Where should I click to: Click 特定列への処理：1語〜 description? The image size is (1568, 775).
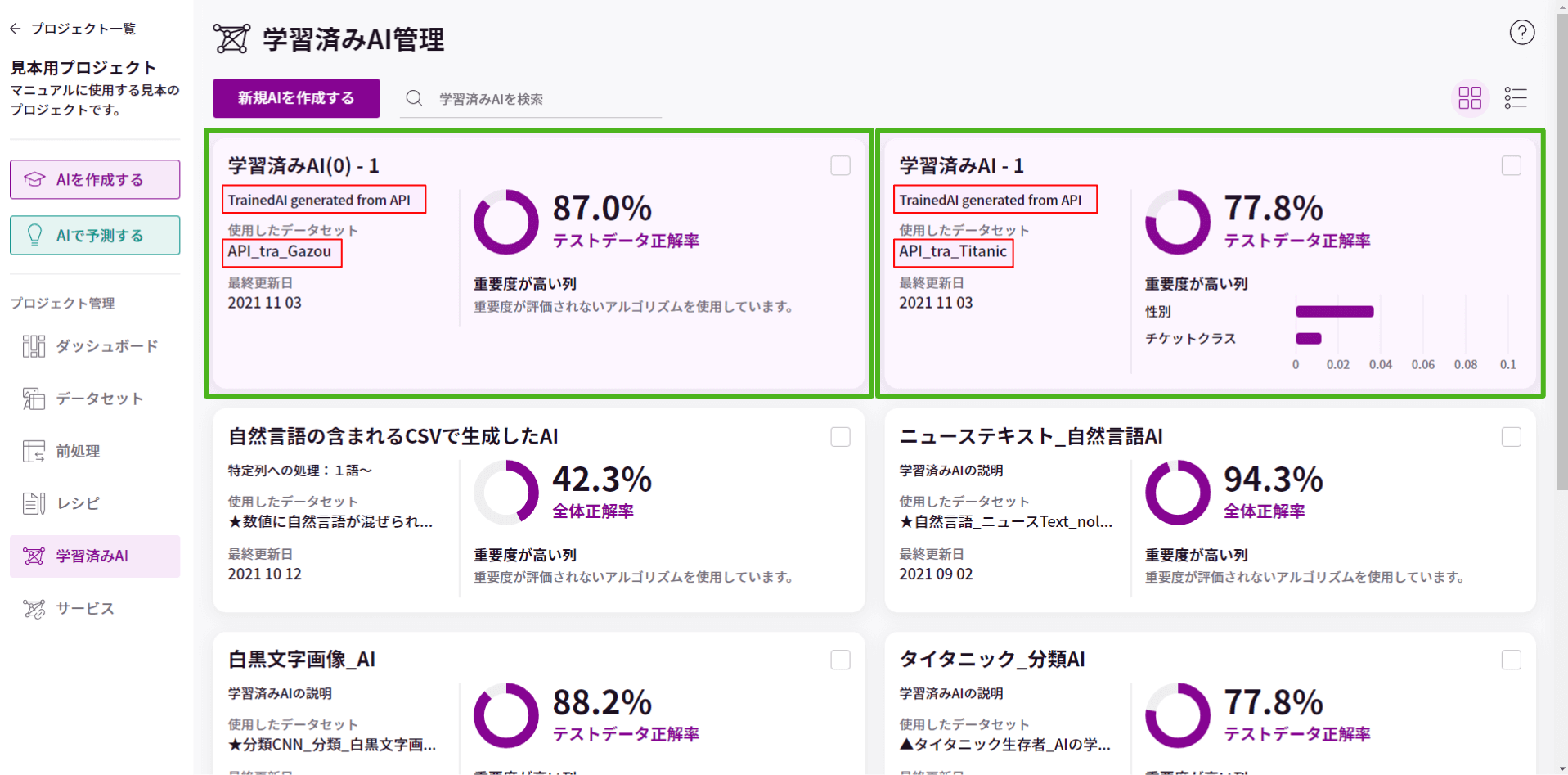(299, 471)
